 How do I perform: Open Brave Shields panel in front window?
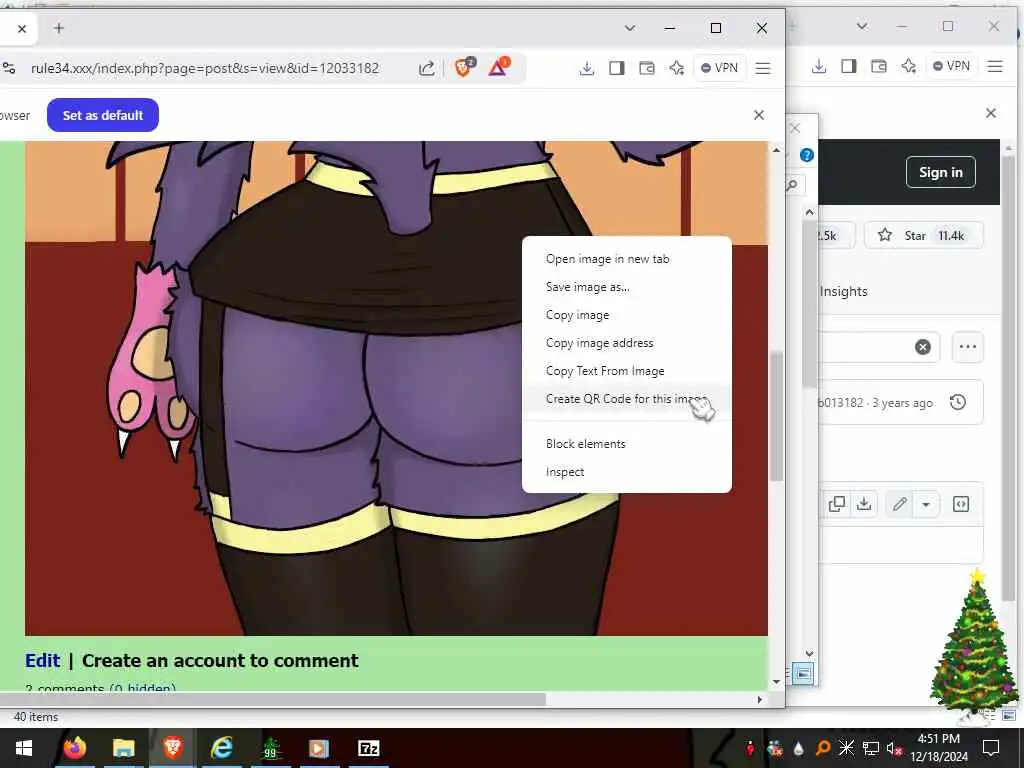click(464, 67)
